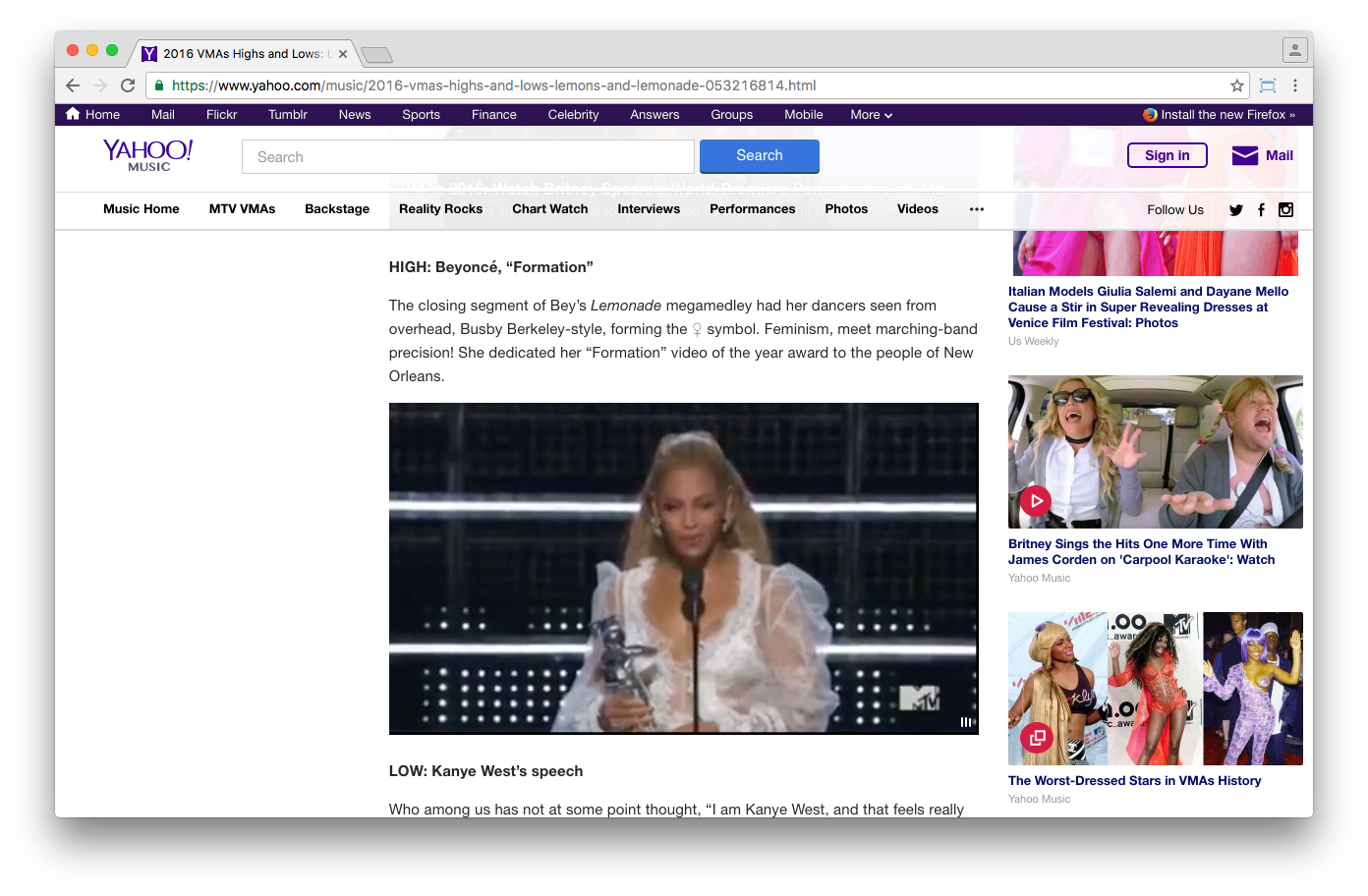Open News in the Yahoo top bar
The width and height of the screenshot is (1368, 896).
[x=355, y=115]
